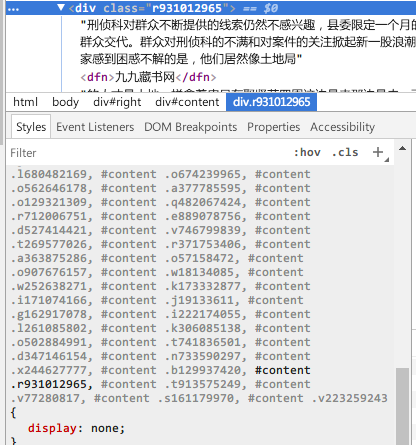Click the plus new style rule icon
The width and height of the screenshot is (416, 445).
point(378,152)
